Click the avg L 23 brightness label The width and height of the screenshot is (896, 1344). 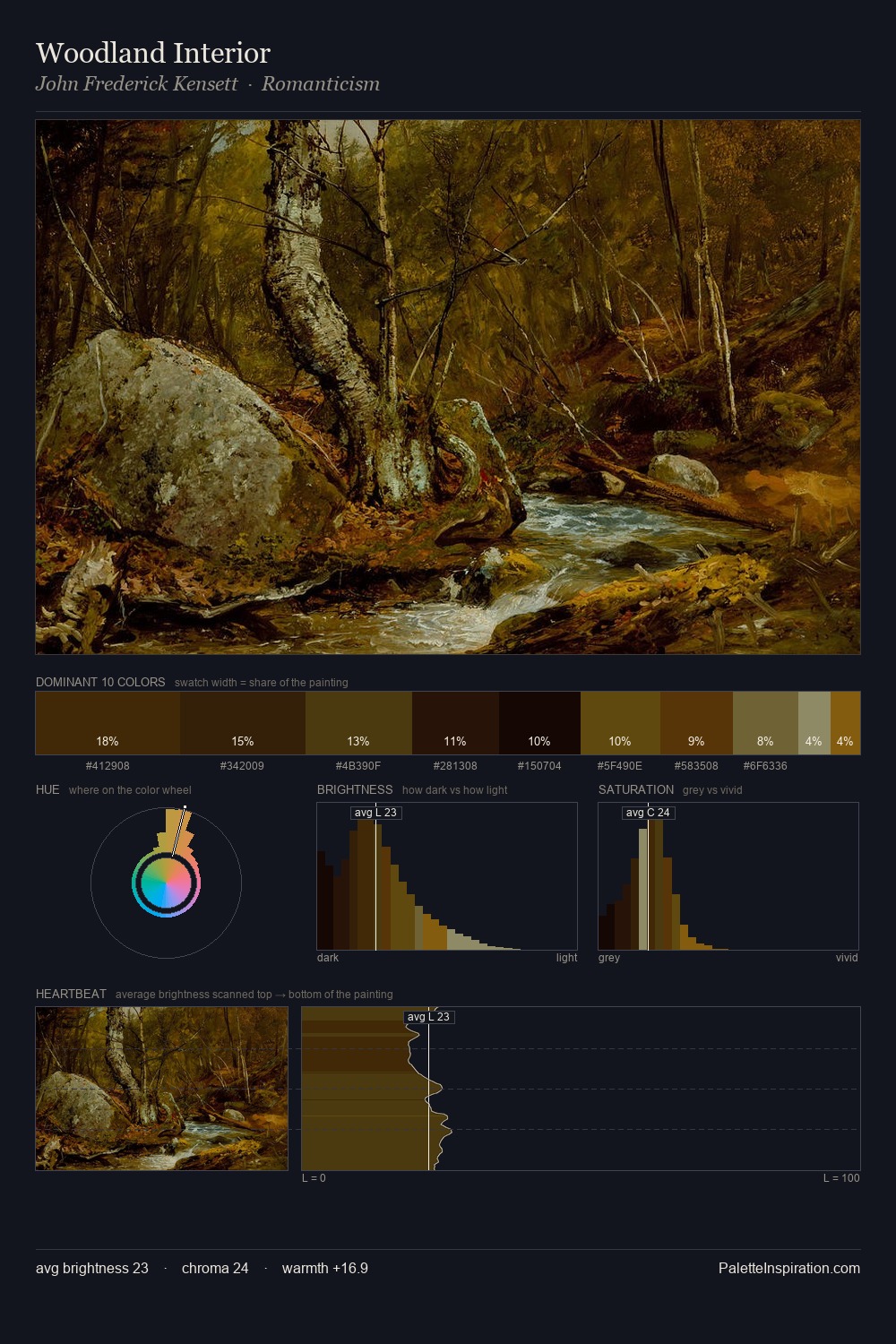point(375,813)
